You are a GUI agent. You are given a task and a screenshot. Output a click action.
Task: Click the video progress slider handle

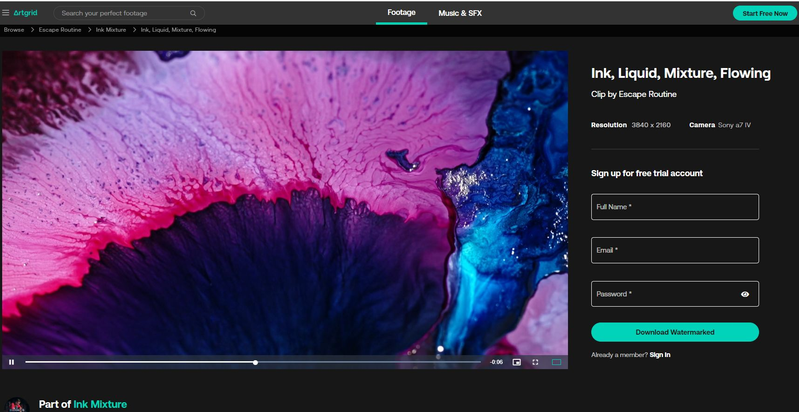tap(256, 362)
